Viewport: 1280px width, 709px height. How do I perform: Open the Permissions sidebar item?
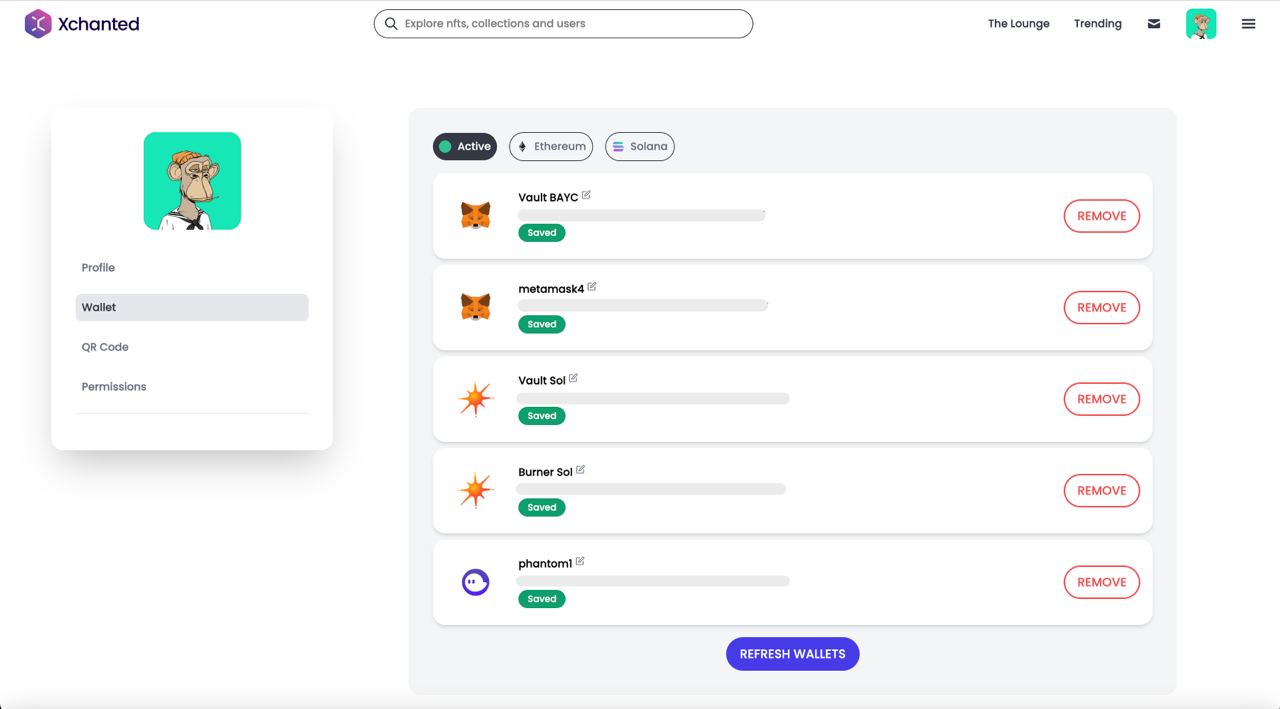pos(114,387)
